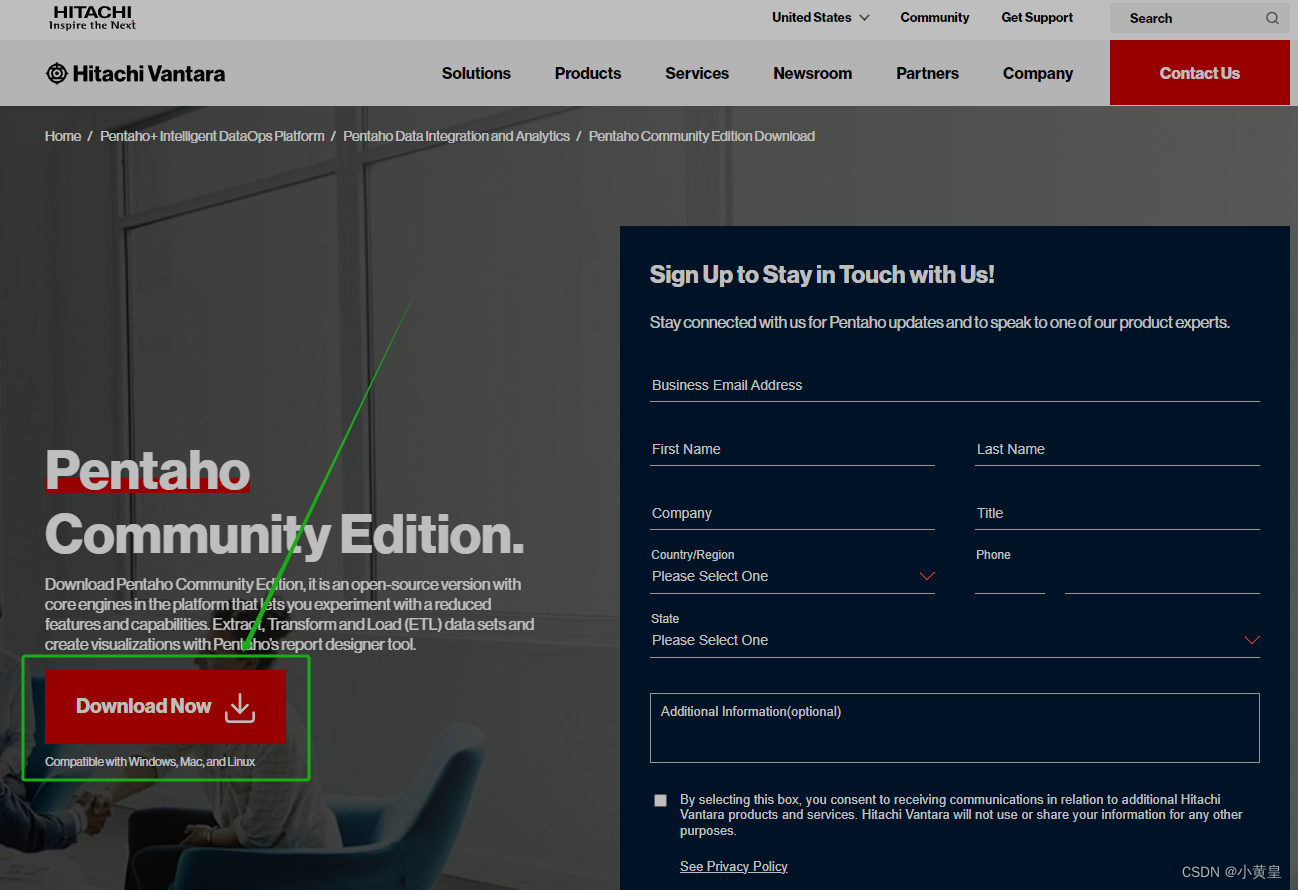Screen dimensions: 1298x890
Task: Click the search magnifier icon
Action: [1272, 18]
